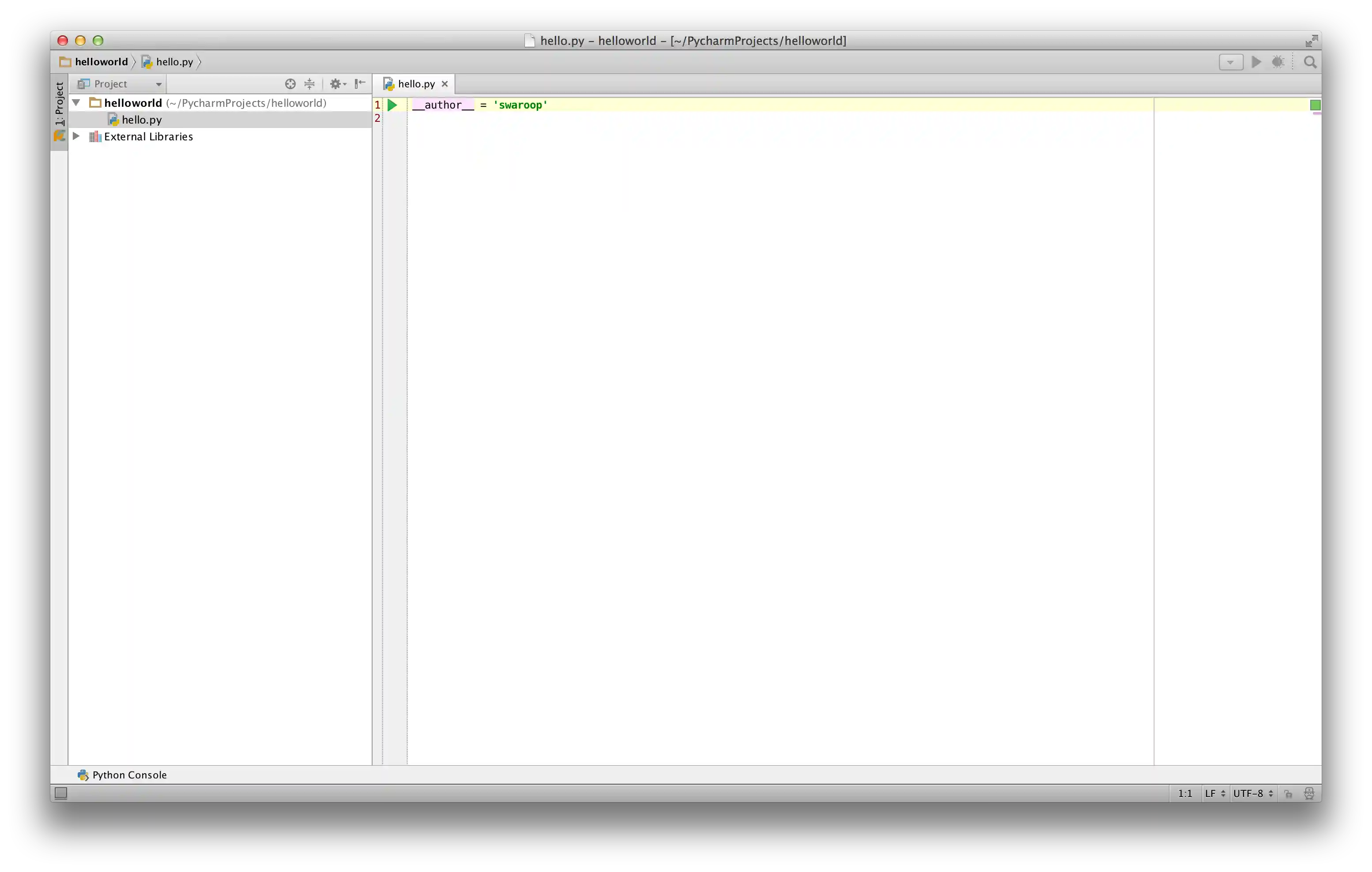Run the script with the green run arrow
Screen dimensions: 1372x872
tap(1256, 62)
